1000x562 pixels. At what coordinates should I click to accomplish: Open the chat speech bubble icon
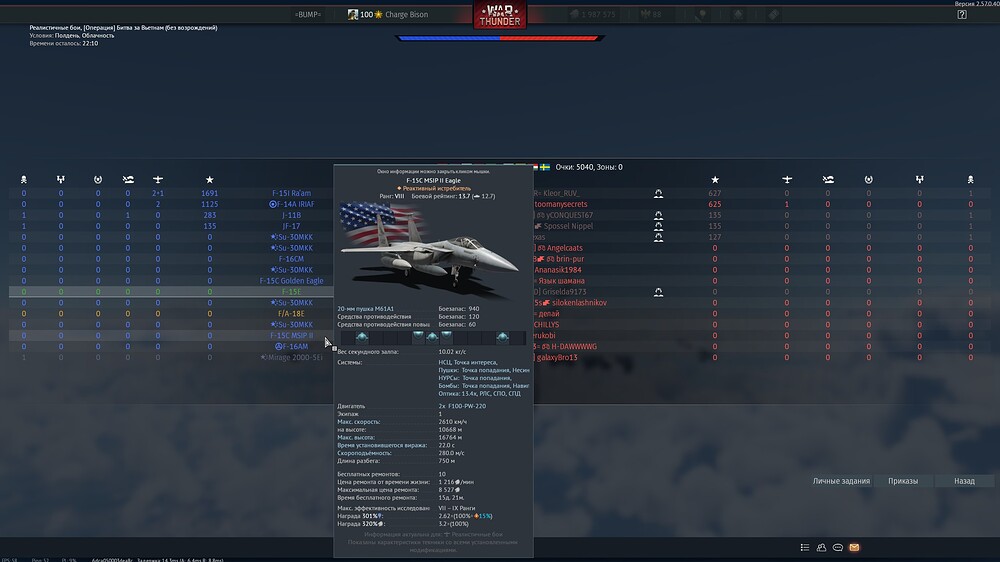(837, 547)
